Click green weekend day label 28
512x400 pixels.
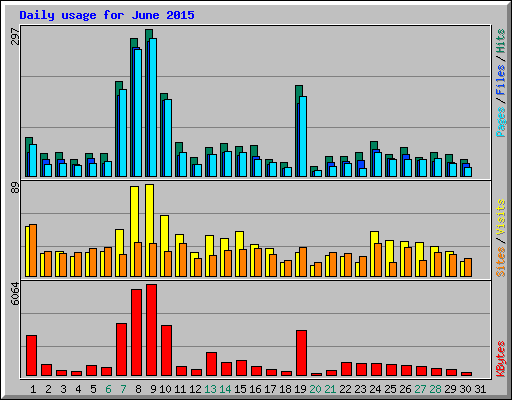pyautogui.click(x=435, y=389)
